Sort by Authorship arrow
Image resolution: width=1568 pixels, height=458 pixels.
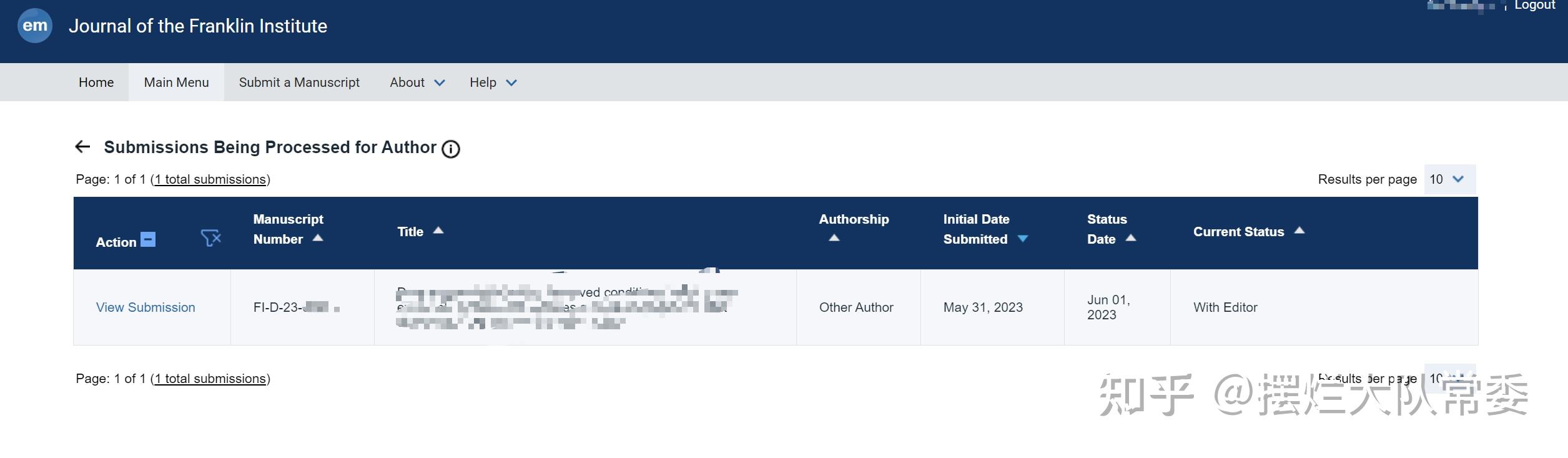834,238
